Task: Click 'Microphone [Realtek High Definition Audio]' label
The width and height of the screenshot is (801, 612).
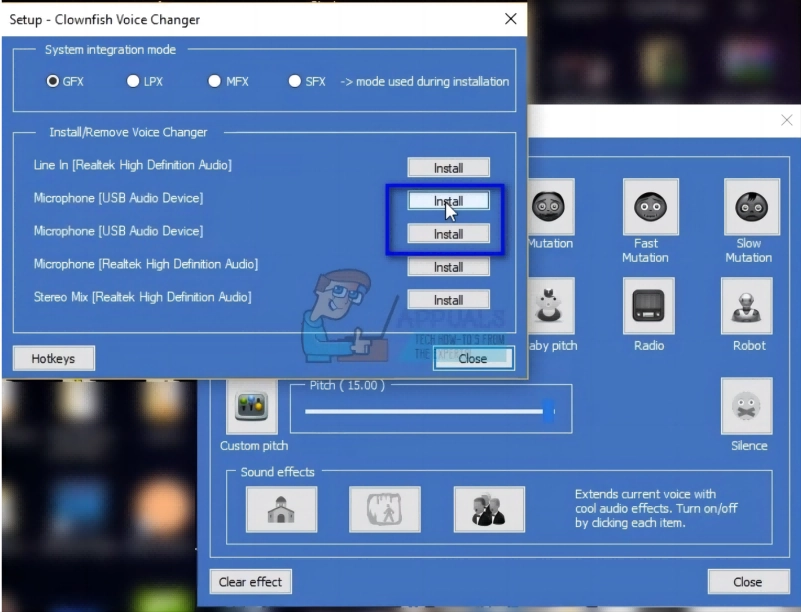Action: [146, 264]
